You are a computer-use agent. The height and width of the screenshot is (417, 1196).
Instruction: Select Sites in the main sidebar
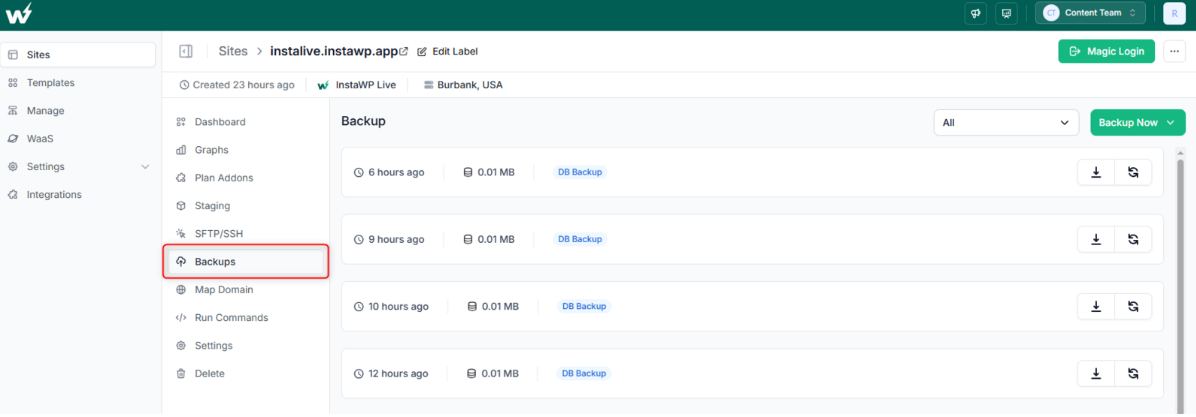click(78, 55)
